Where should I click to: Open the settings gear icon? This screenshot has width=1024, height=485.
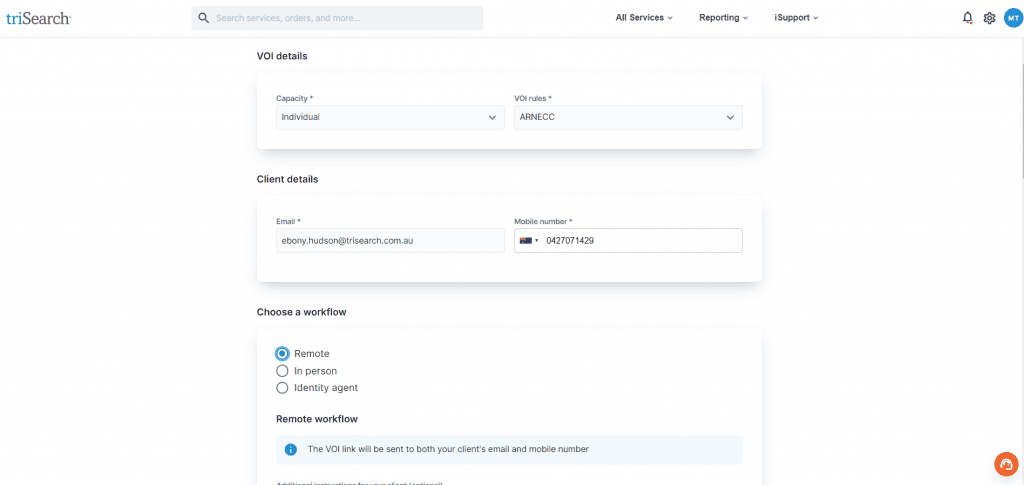click(x=989, y=18)
